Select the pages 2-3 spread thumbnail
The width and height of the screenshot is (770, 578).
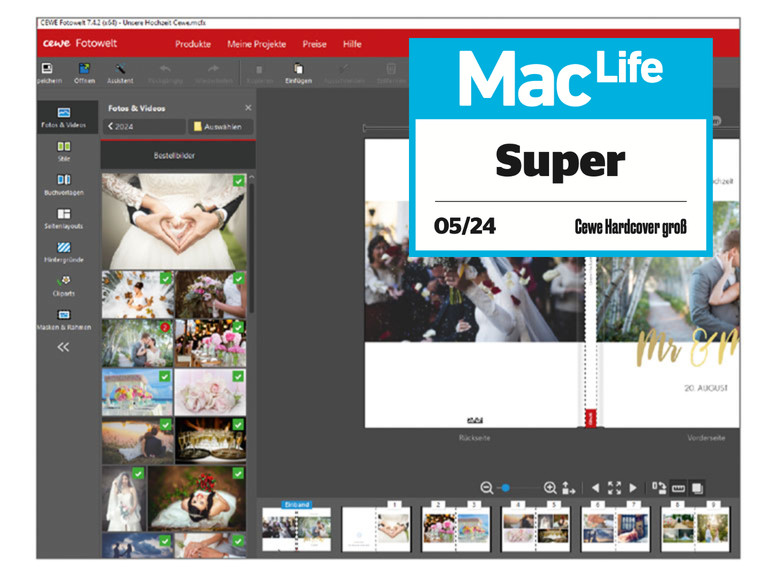[456, 529]
